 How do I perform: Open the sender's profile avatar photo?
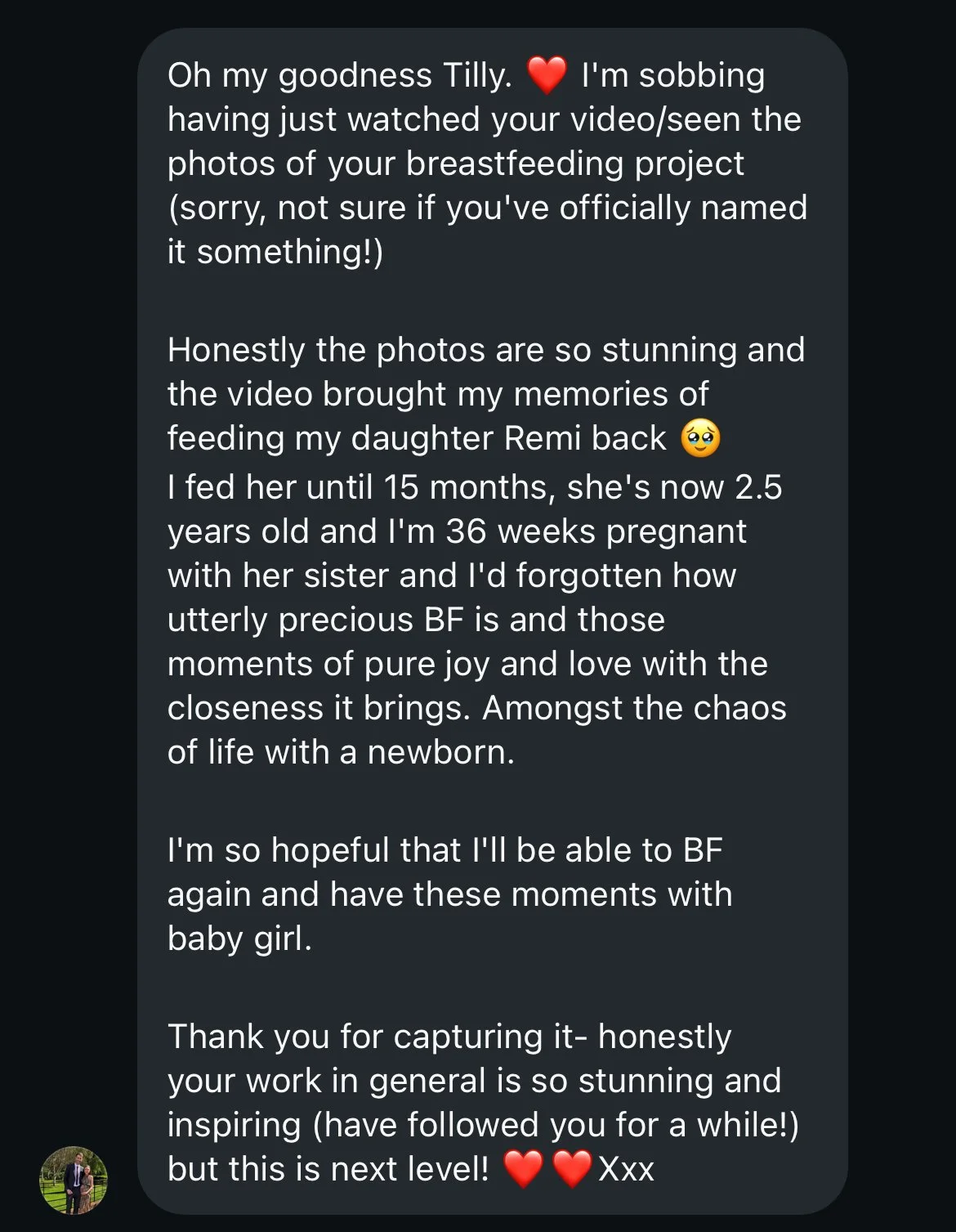pyautogui.click(x=74, y=1180)
